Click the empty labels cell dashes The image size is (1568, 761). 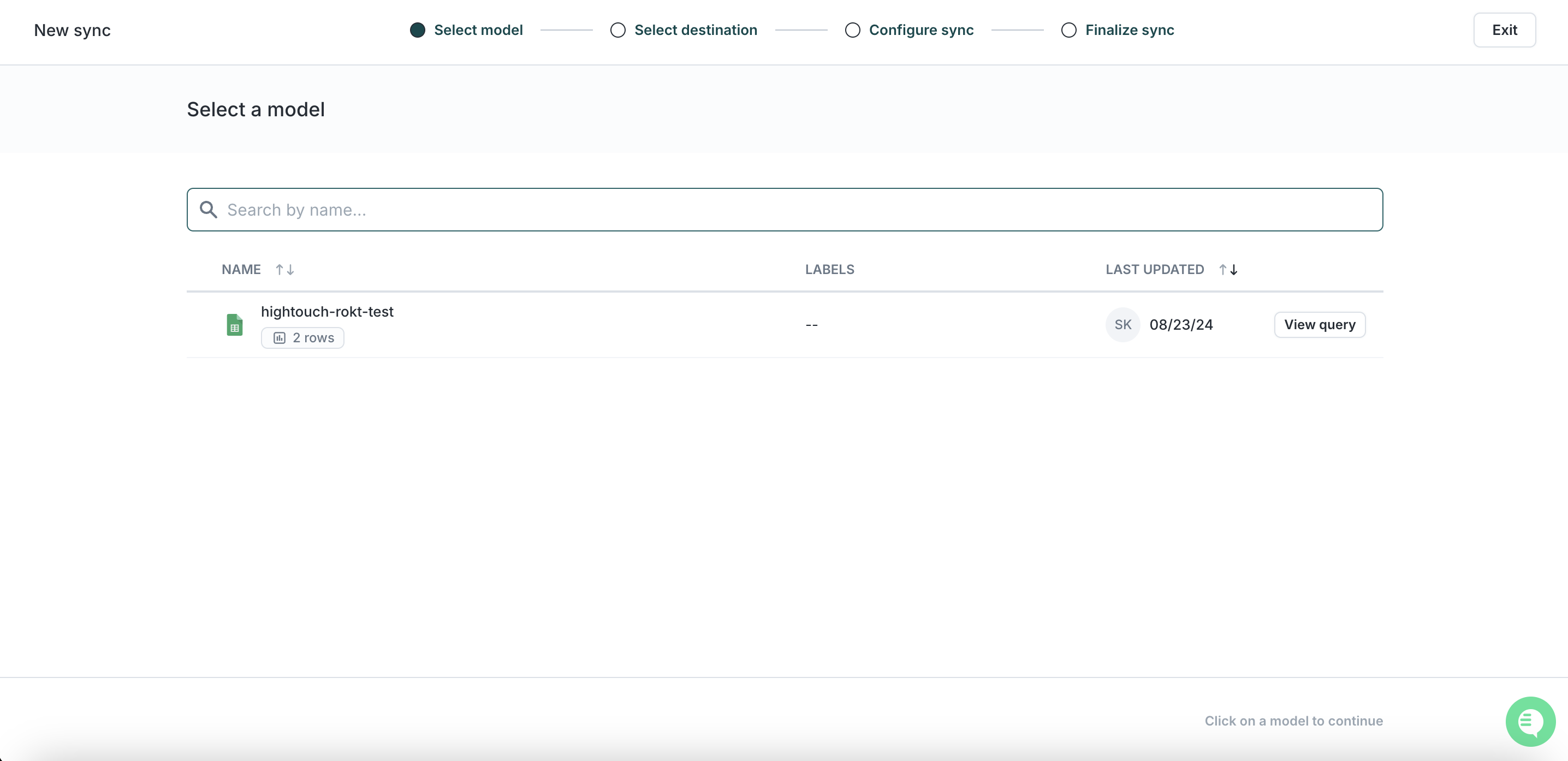[811, 325]
